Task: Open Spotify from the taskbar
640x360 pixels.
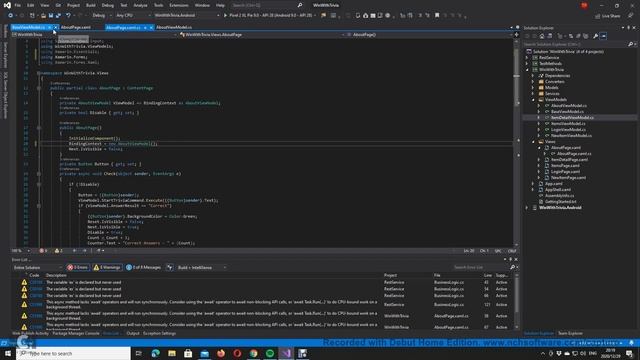Action: point(270,353)
